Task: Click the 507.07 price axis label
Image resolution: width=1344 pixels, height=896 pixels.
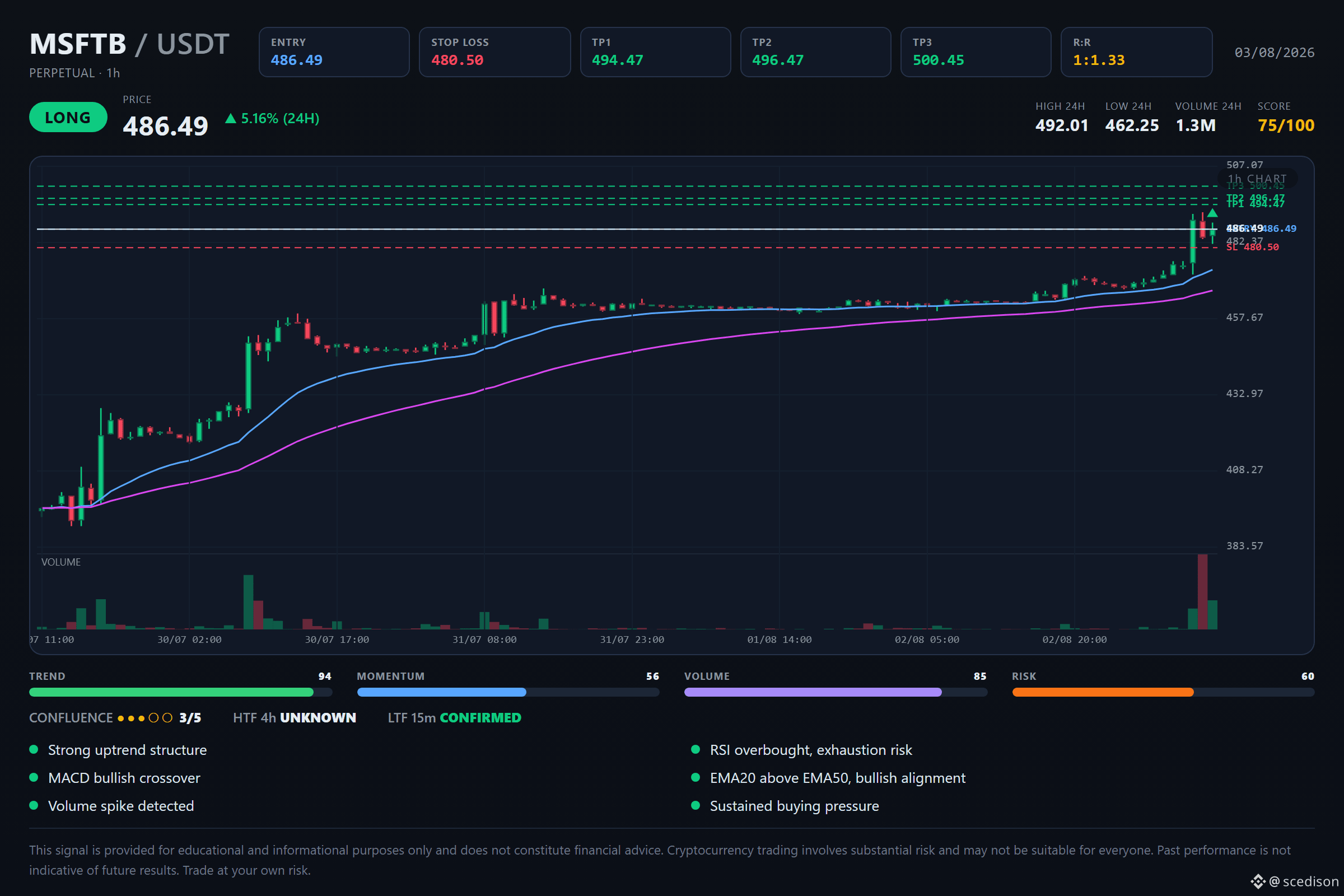Action: click(1244, 165)
